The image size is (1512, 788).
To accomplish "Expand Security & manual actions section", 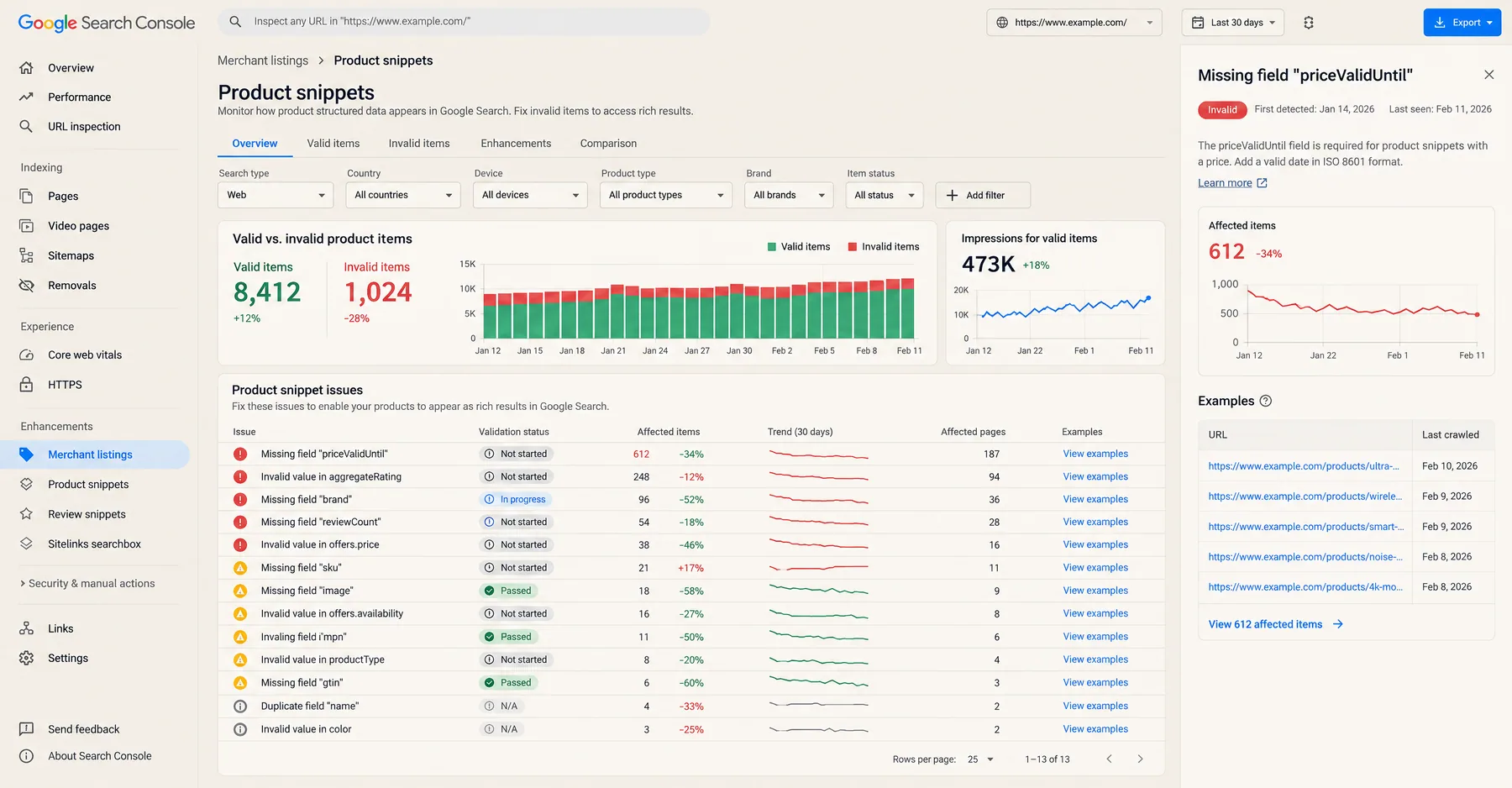I will click(87, 584).
